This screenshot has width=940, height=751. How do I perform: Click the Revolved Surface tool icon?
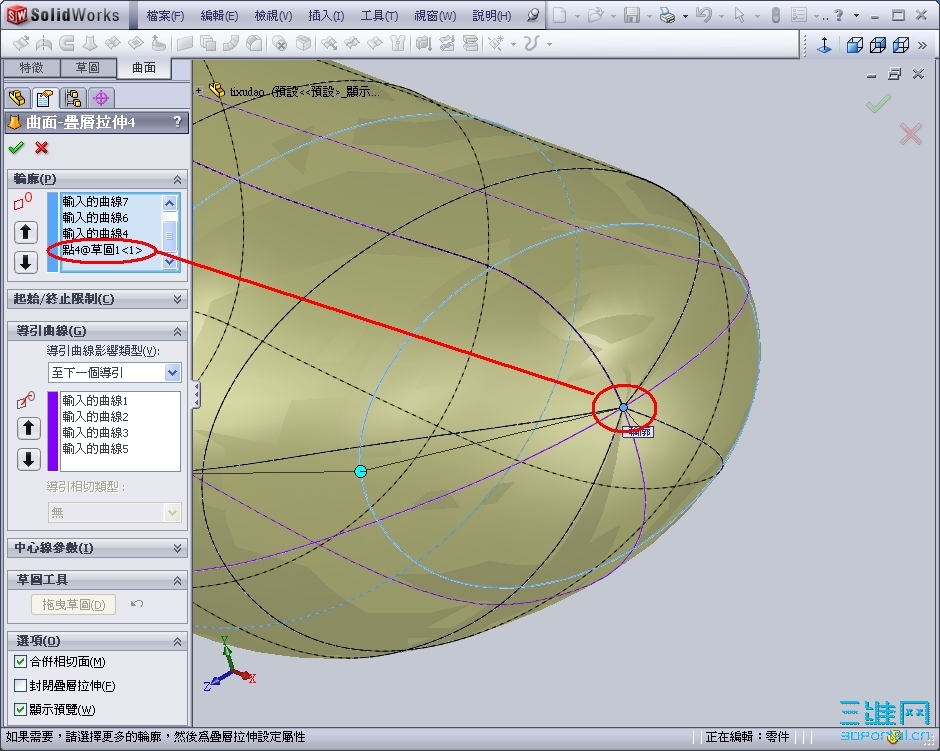pyautogui.click(x=44, y=43)
